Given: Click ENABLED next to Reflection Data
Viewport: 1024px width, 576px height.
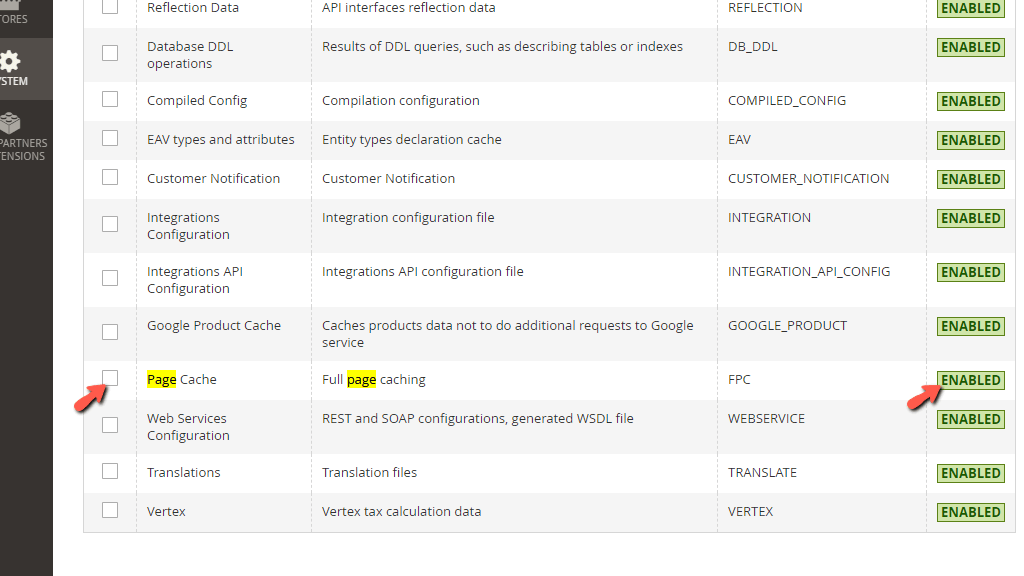Looking at the screenshot, I should (x=970, y=7).
